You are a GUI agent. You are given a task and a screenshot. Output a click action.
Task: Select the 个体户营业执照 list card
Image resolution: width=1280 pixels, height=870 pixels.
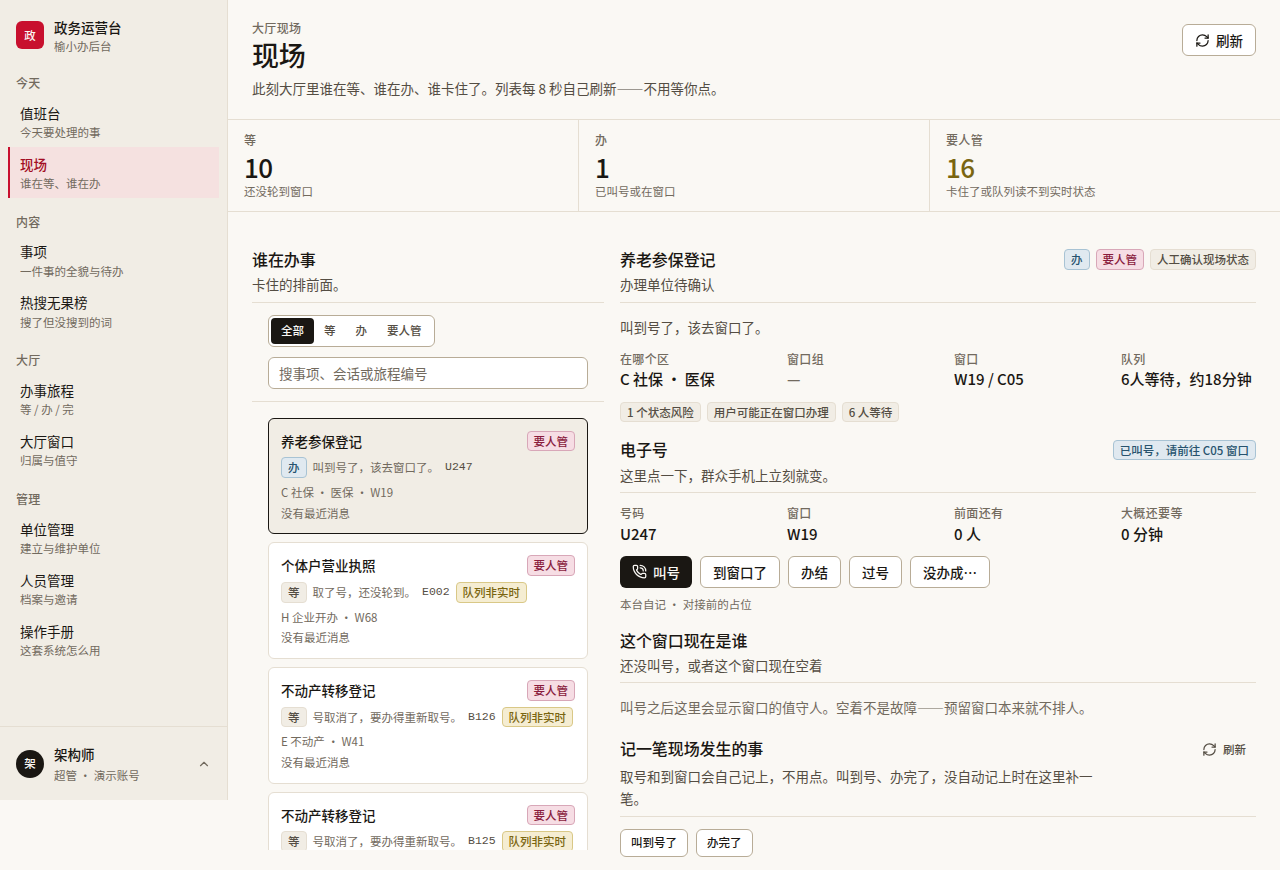click(428, 600)
